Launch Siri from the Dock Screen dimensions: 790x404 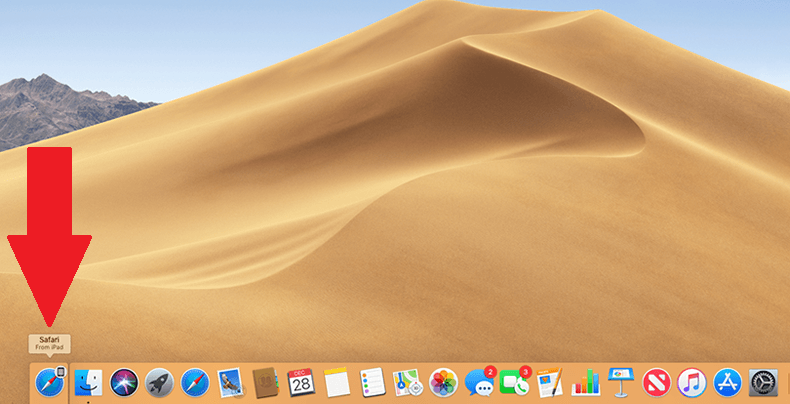click(x=124, y=383)
